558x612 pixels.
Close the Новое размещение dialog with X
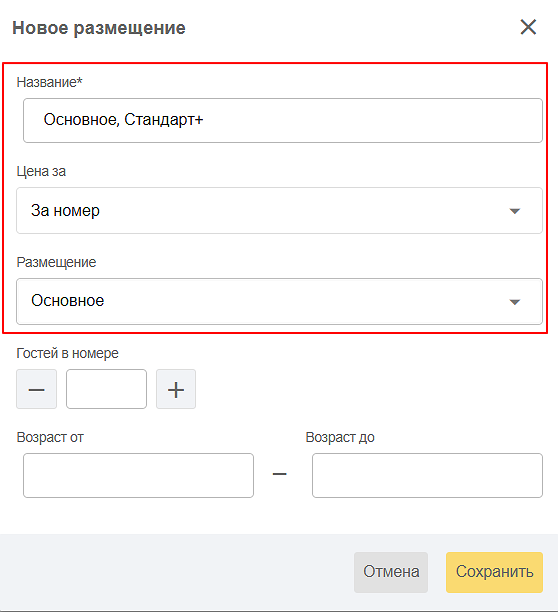[x=528, y=27]
